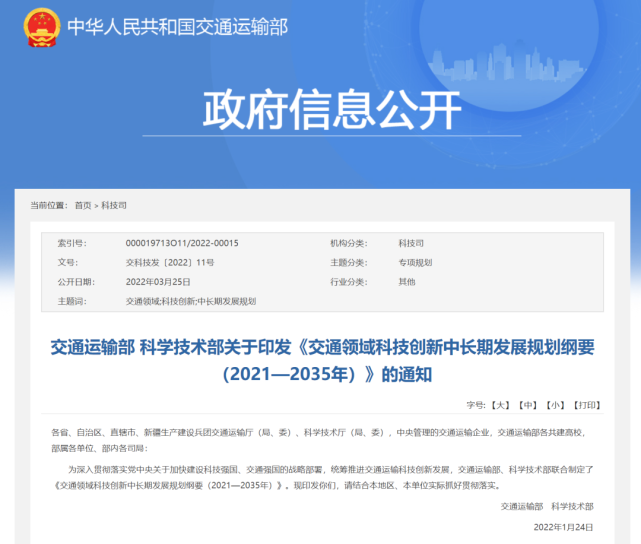Set font size to 大
The height and width of the screenshot is (544, 641).
500,405
